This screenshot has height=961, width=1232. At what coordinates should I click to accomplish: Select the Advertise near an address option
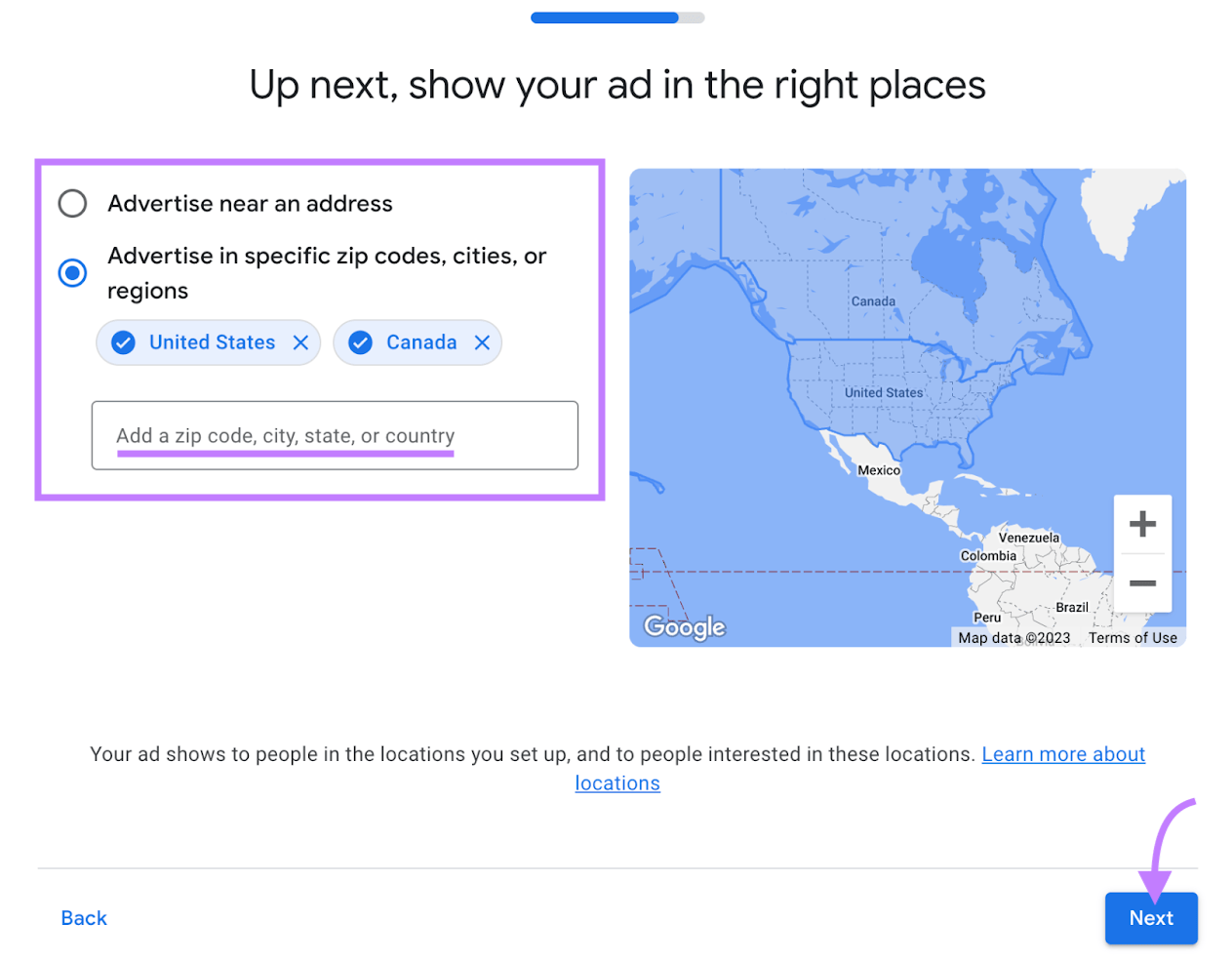click(72, 203)
